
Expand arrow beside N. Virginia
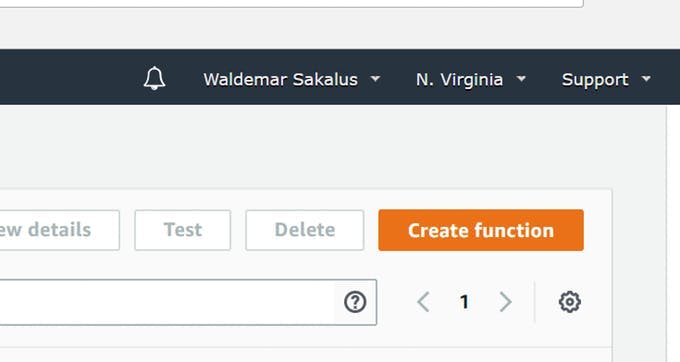[521, 79]
